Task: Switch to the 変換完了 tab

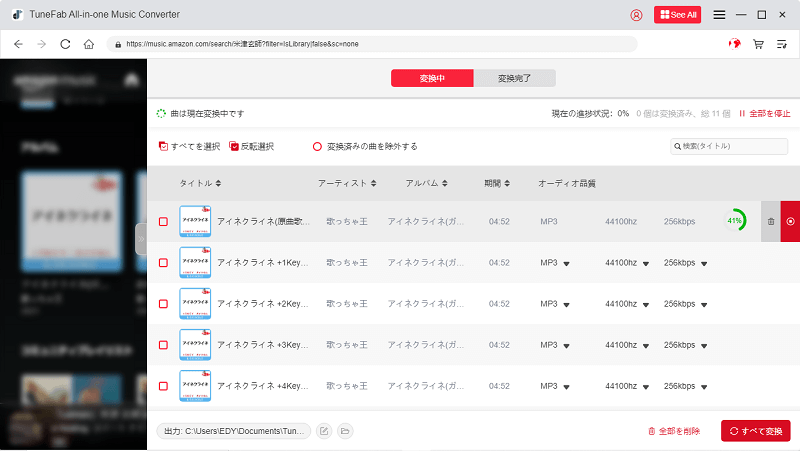Action: click(x=514, y=78)
